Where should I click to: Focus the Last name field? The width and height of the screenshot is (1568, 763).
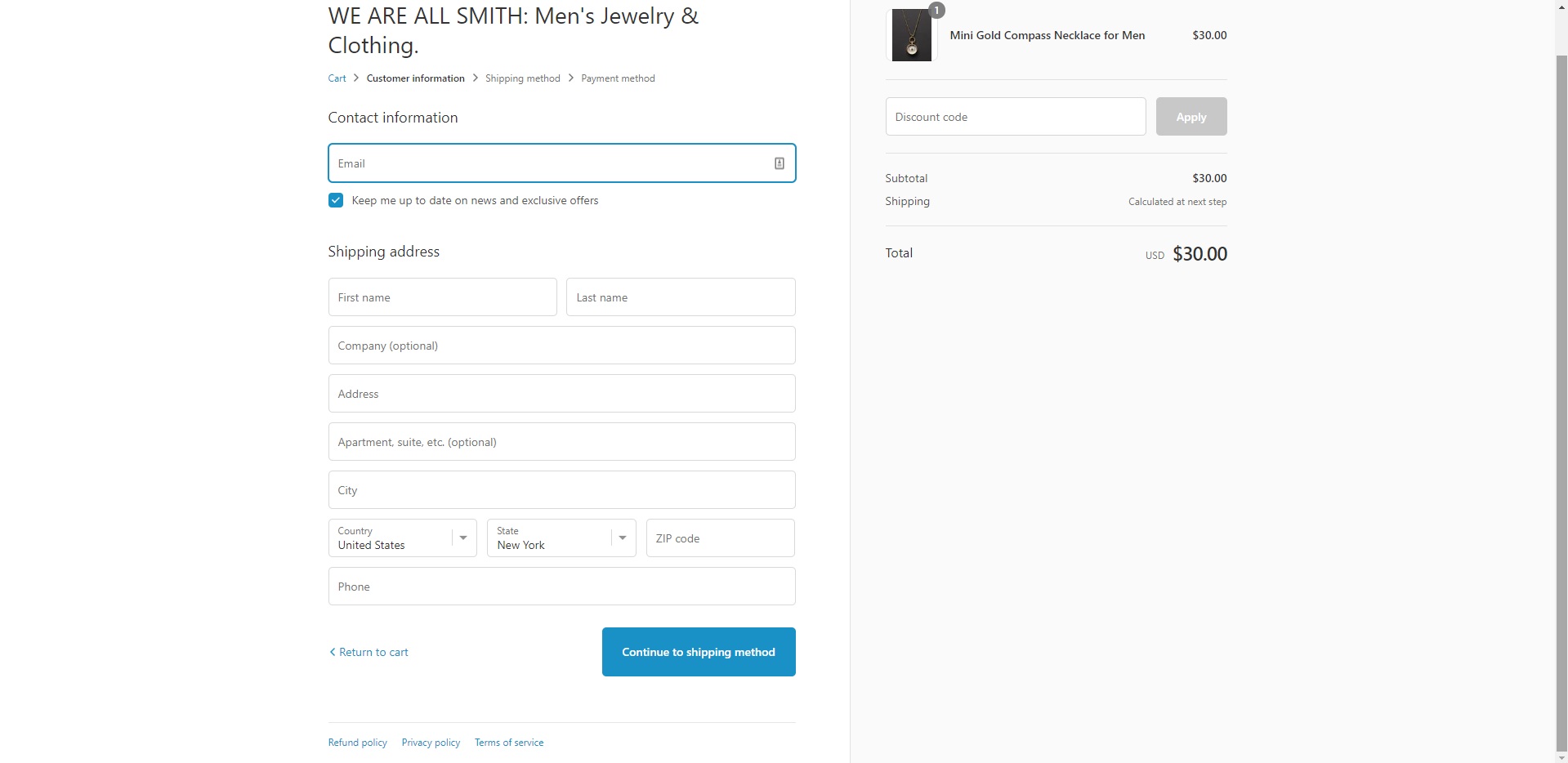click(681, 297)
